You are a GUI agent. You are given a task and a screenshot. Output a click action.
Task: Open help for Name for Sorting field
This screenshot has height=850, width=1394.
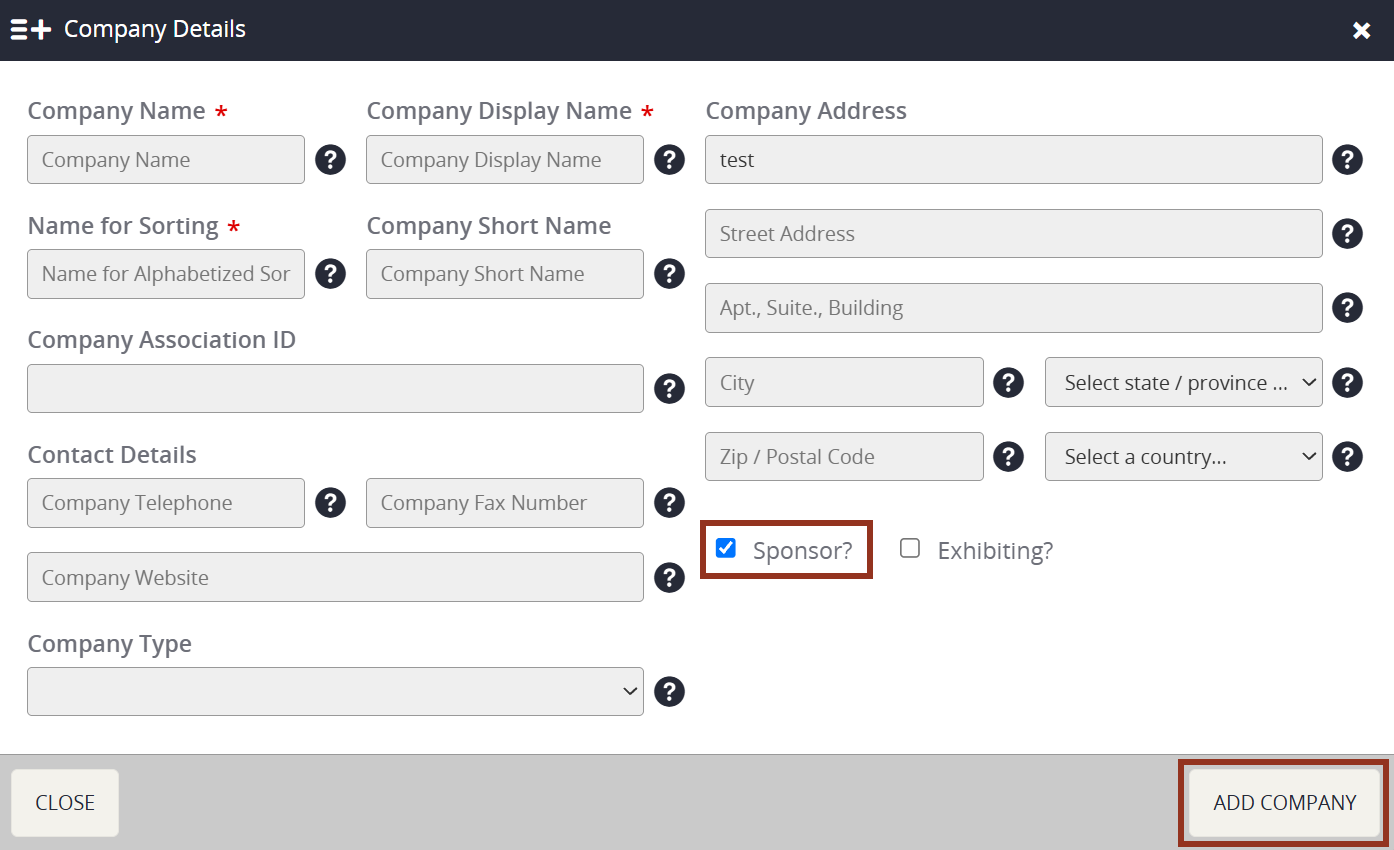tap(331, 274)
